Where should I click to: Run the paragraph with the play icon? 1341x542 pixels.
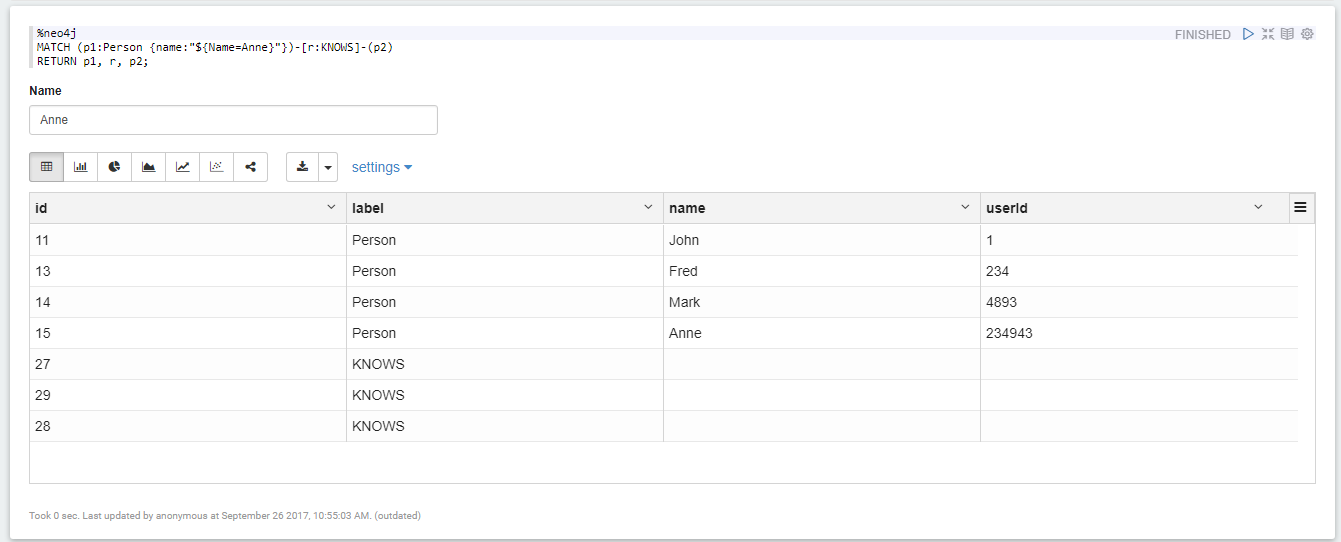1248,34
